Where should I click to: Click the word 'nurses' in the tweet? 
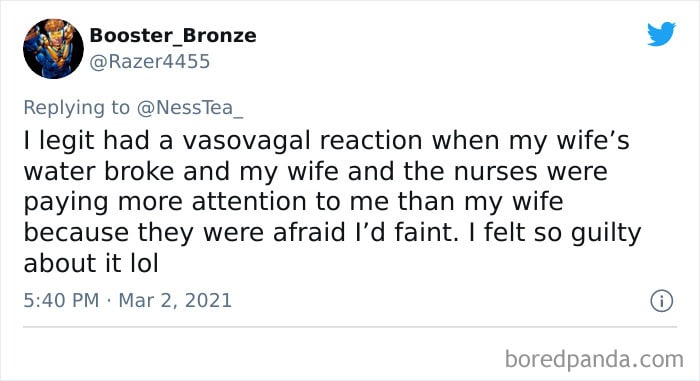click(x=496, y=172)
